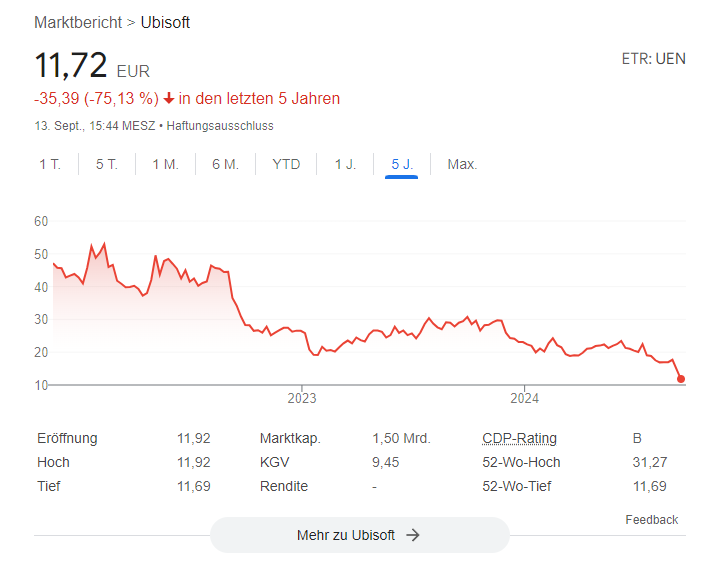The height and width of the screenshot is (568, 728).
Task: Select the 6 M. range tab
Action: [225, 164]
